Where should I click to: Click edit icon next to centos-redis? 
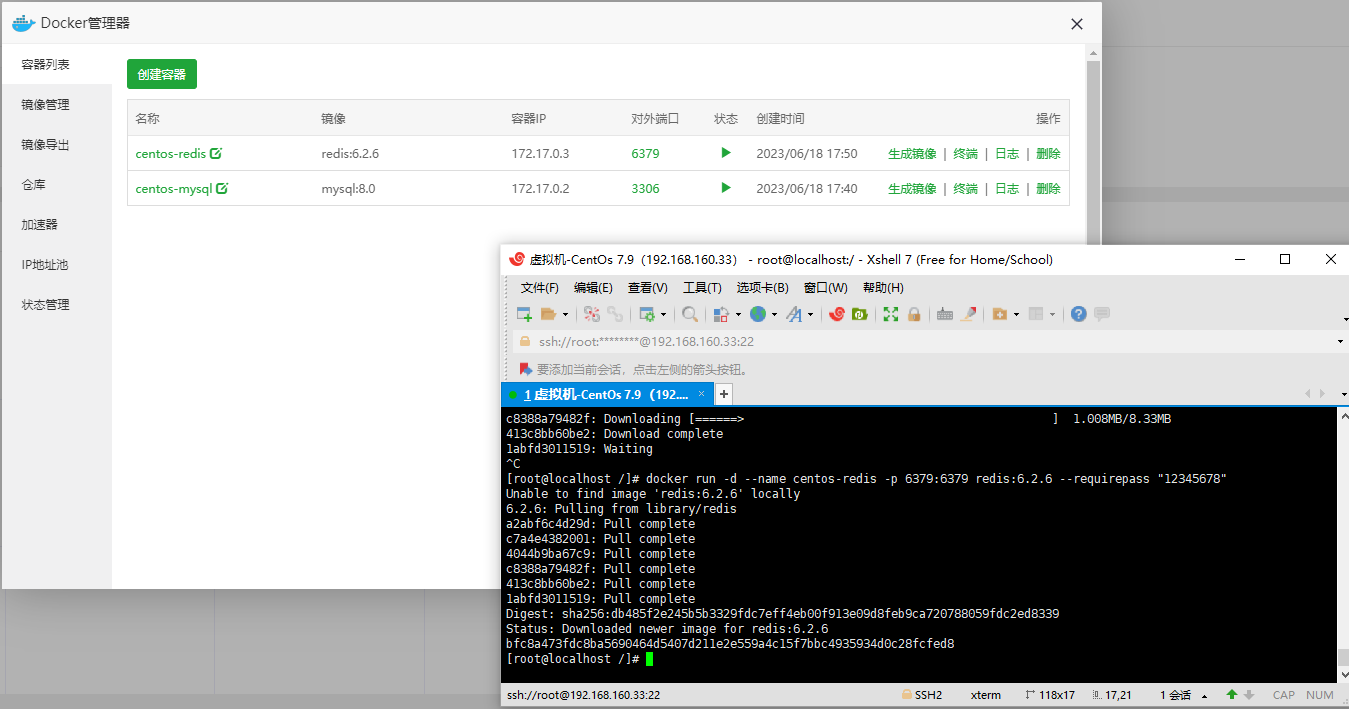pyautogui.click(x=216, y=153)
